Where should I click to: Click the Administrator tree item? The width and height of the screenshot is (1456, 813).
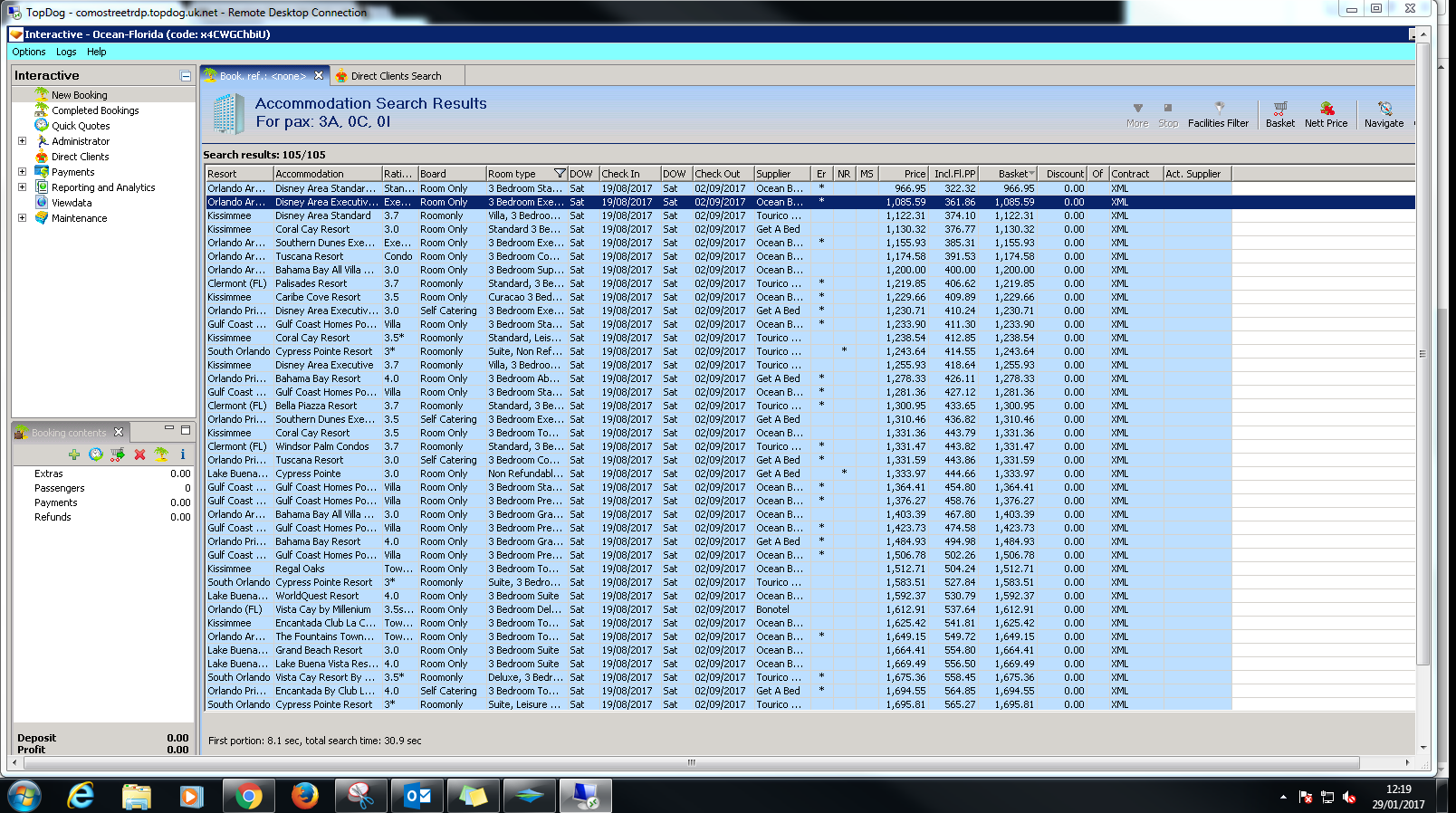pos(81,141)
